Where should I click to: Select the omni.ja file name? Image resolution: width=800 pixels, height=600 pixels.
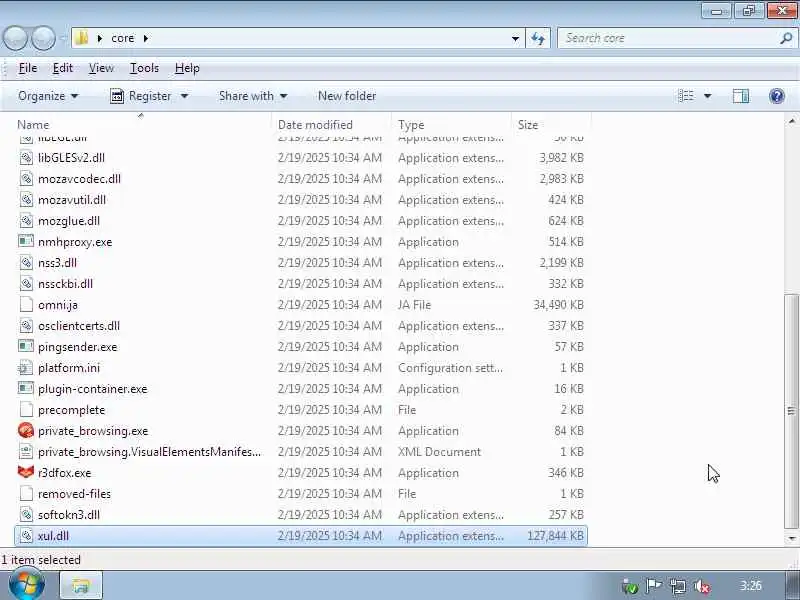tap(58, 305)
